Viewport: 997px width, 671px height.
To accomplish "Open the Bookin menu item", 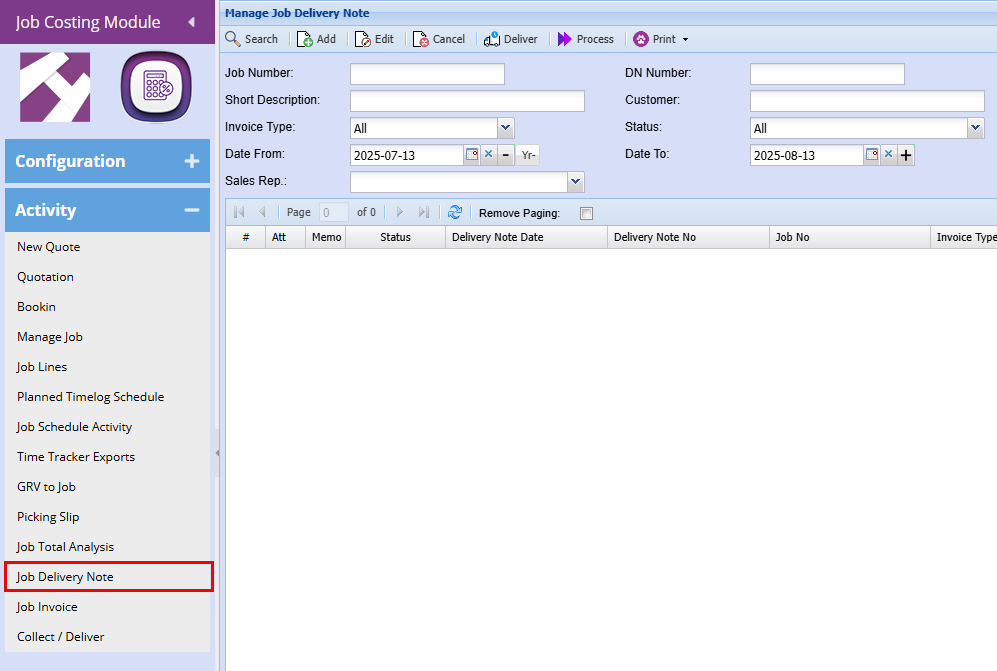I will (x=36, y=307).
